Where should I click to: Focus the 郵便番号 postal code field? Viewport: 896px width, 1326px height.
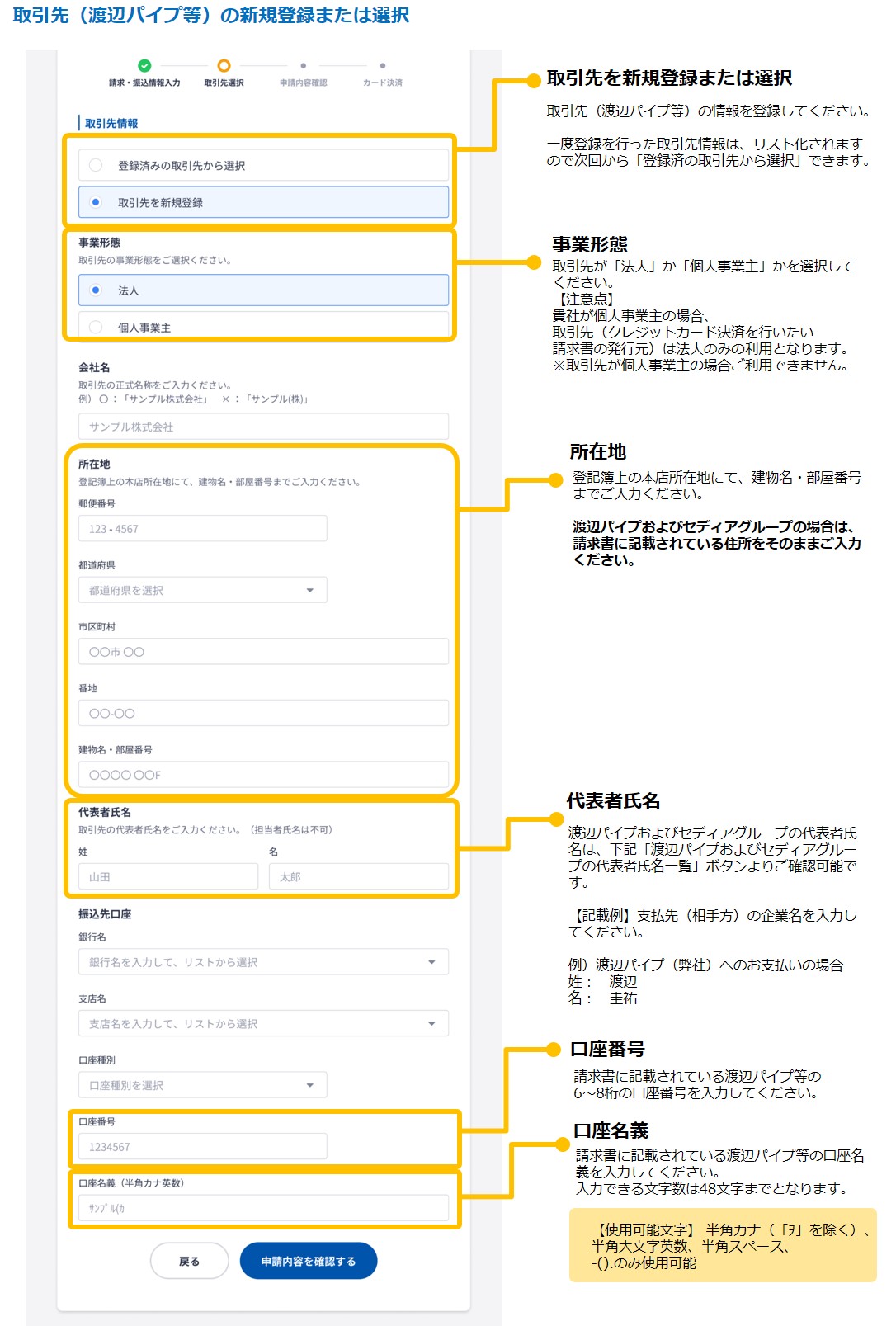(x=202, y=529)
